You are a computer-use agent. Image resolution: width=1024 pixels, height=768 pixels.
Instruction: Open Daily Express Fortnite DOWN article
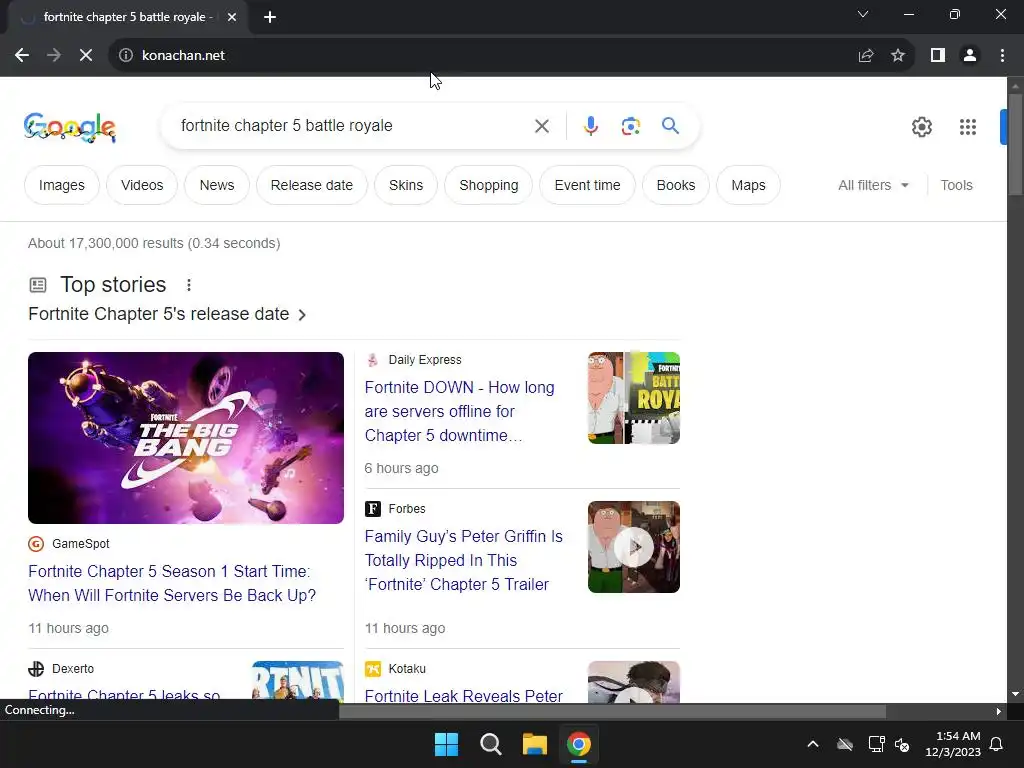[459, 411]
